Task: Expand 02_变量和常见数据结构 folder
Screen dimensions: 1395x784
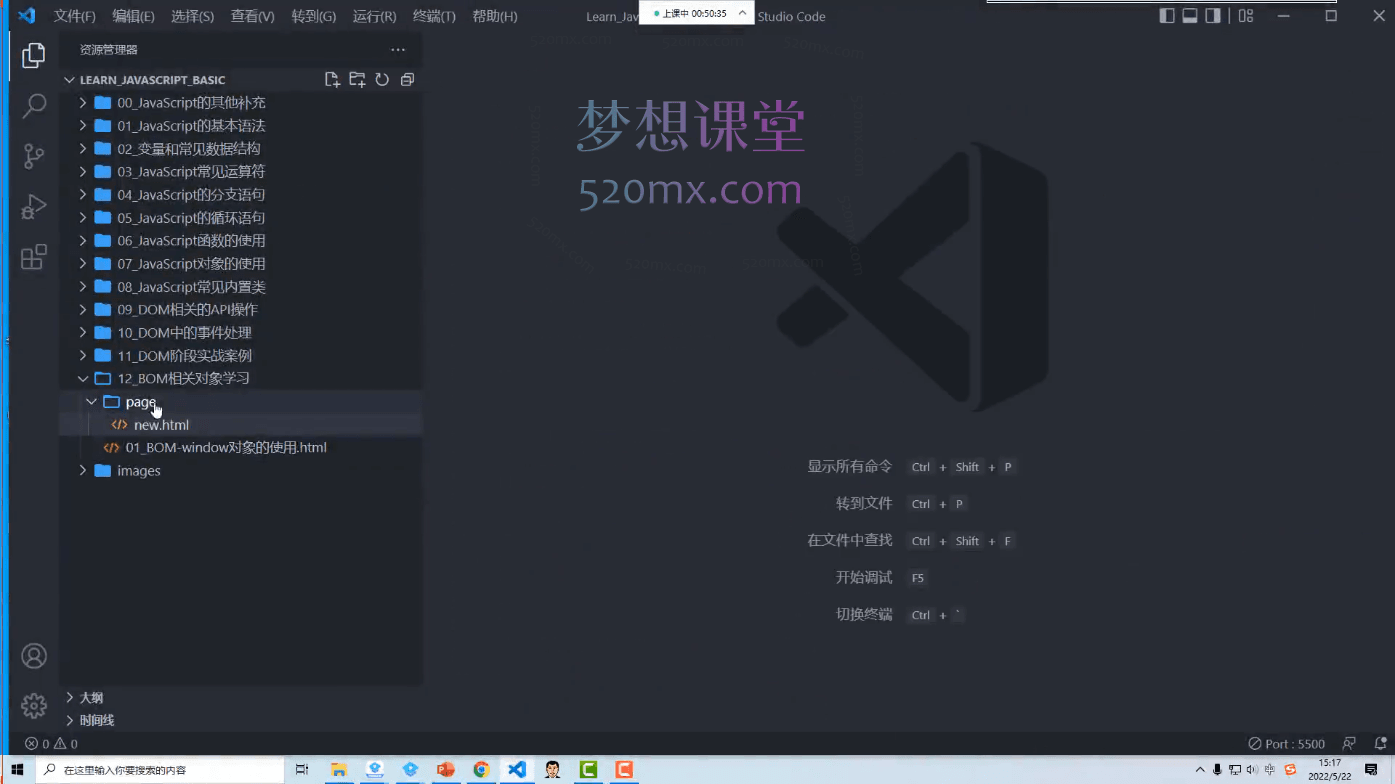Action: tap(240, 149)
